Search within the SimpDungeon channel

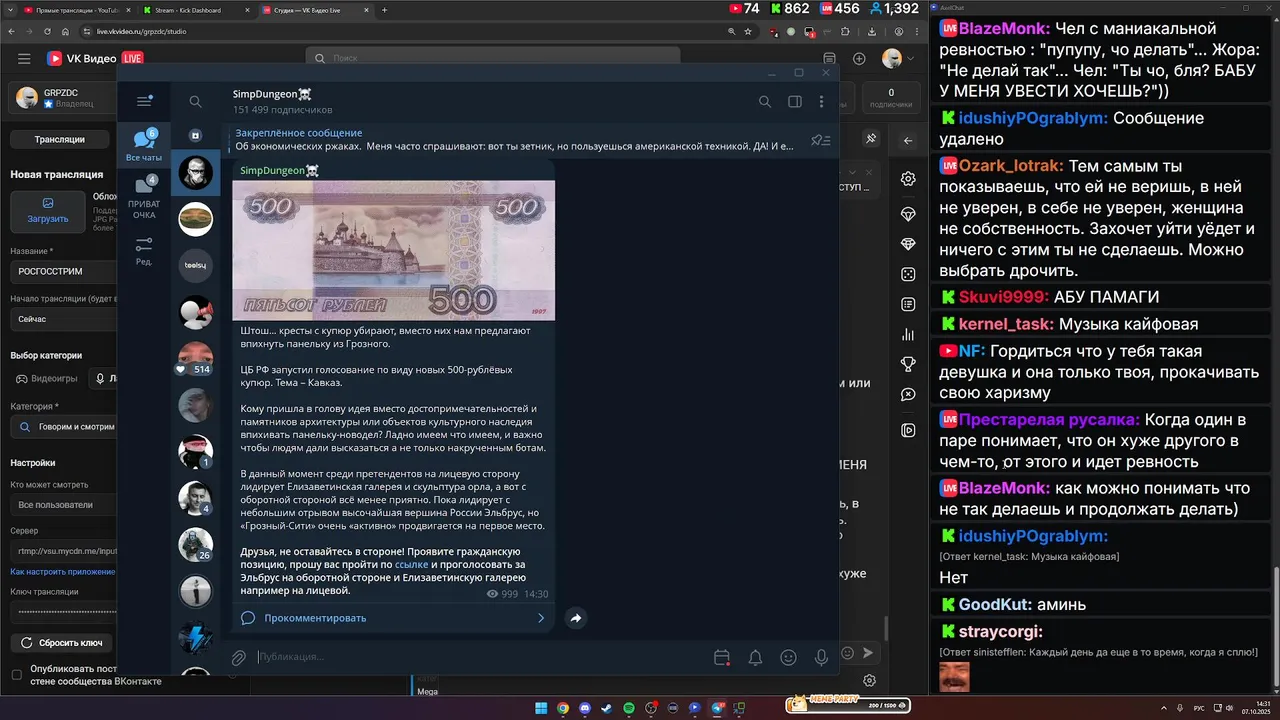[x=765, y=101]
